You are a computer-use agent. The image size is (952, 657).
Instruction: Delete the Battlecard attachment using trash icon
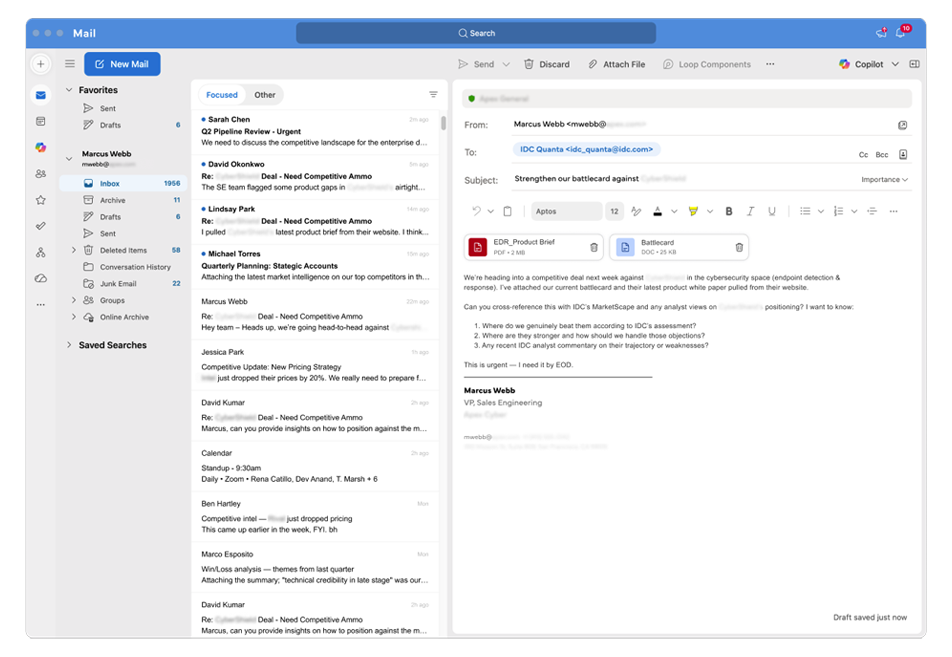[739, 247]
